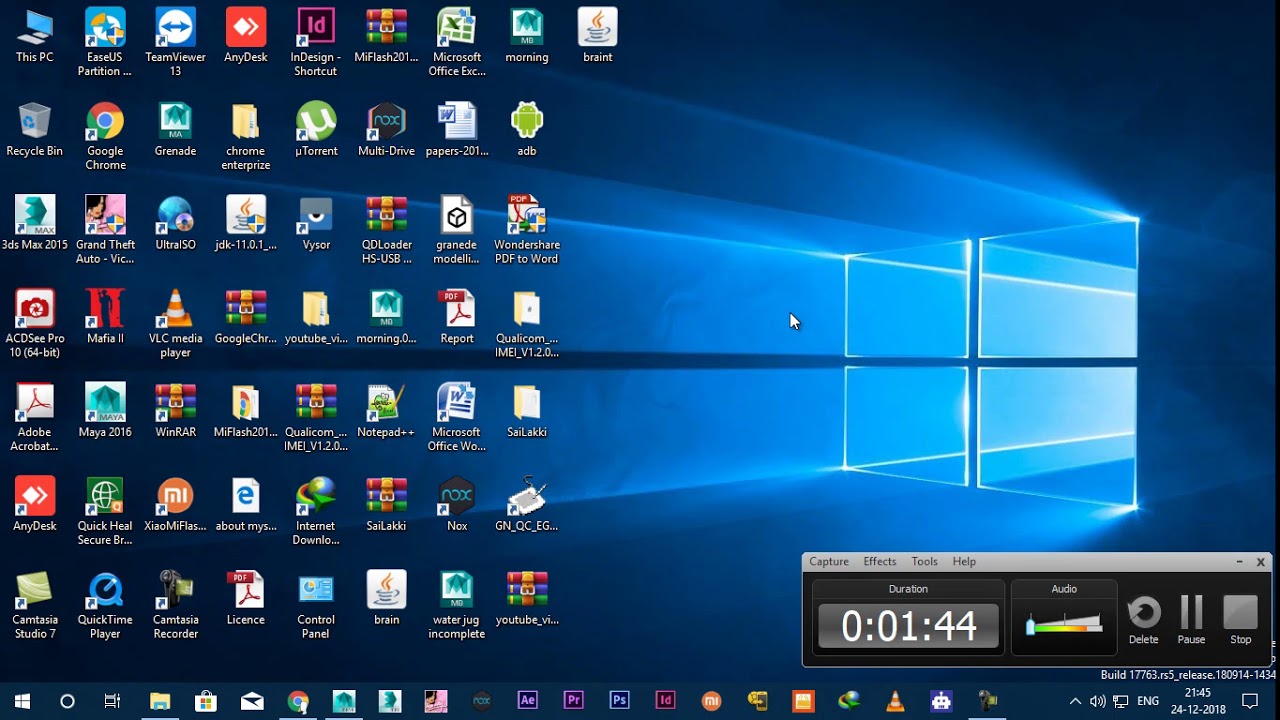Select the 3ds Max 2015 shortcut
1280x720 pixels.
[35, 224]
